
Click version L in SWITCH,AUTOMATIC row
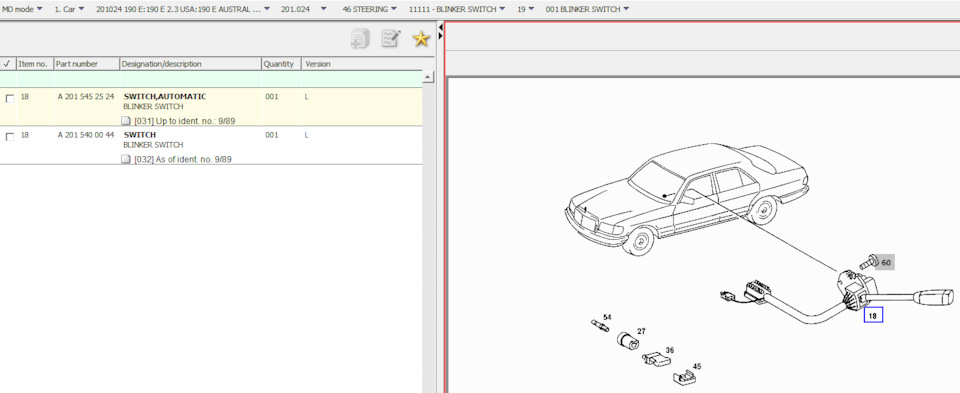[306, 97]
